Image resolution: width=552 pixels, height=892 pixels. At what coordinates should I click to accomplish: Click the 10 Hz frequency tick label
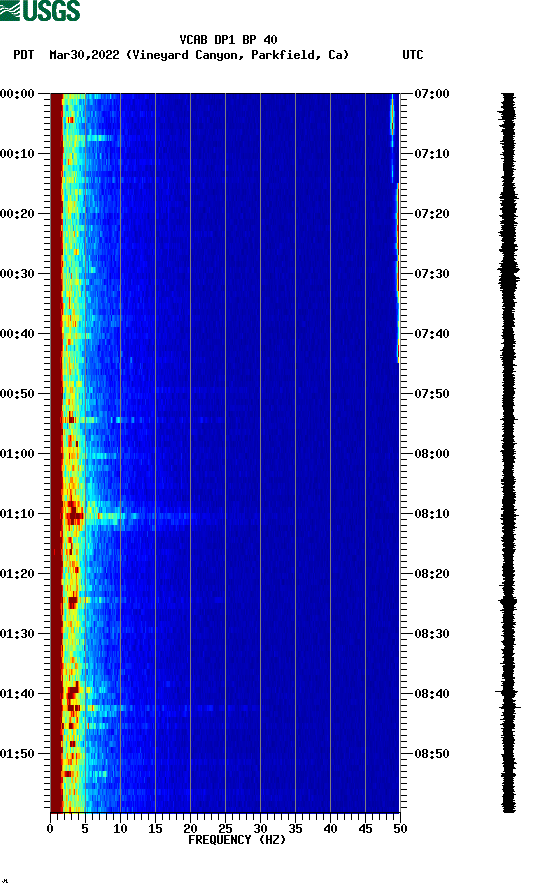[x=120, y=829]
